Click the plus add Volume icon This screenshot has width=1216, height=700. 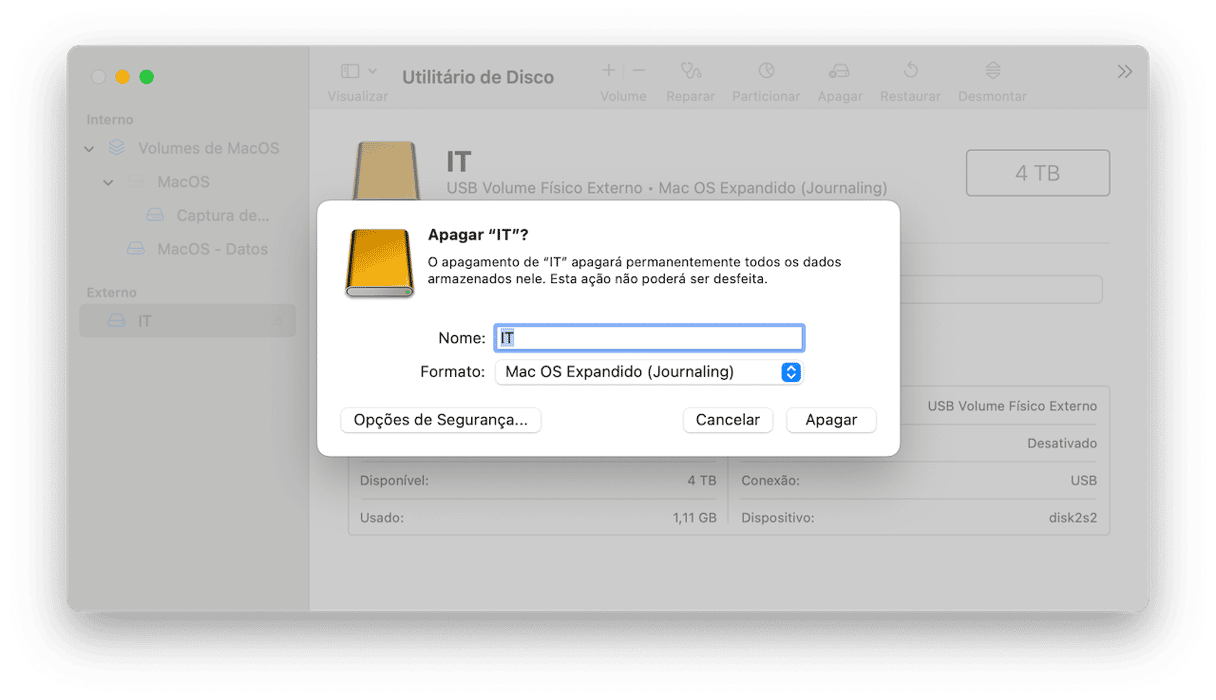608,71
